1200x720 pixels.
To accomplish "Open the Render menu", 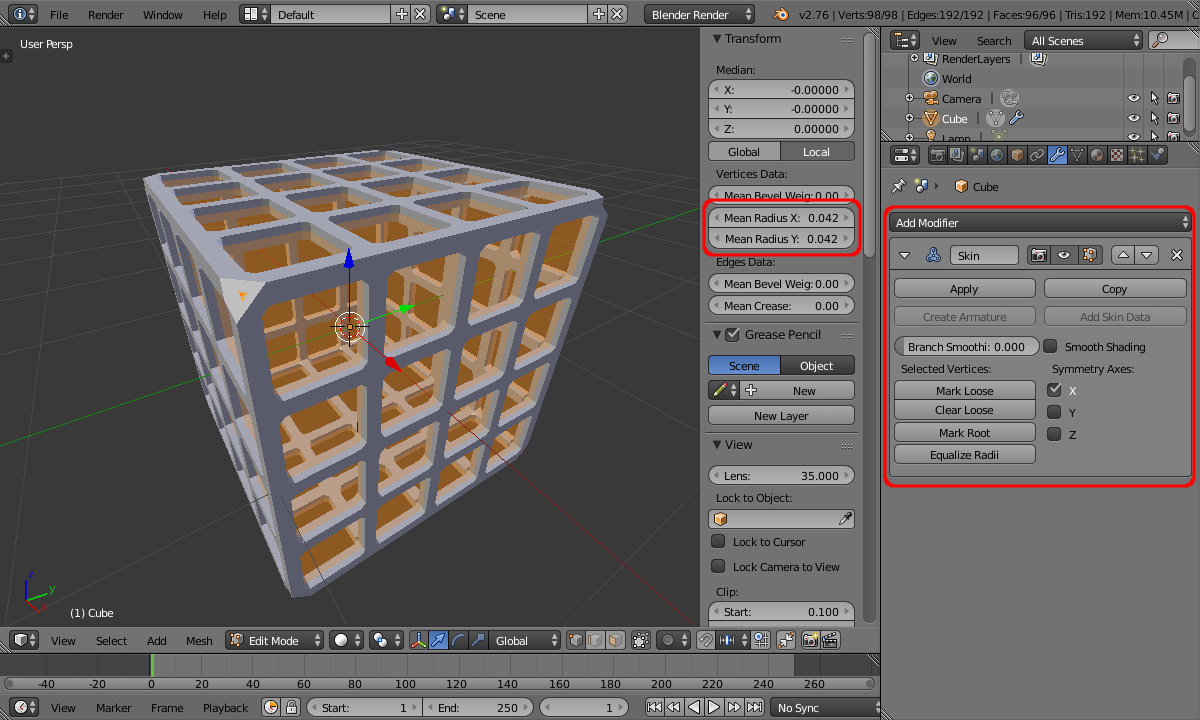I will coord(105,15).
